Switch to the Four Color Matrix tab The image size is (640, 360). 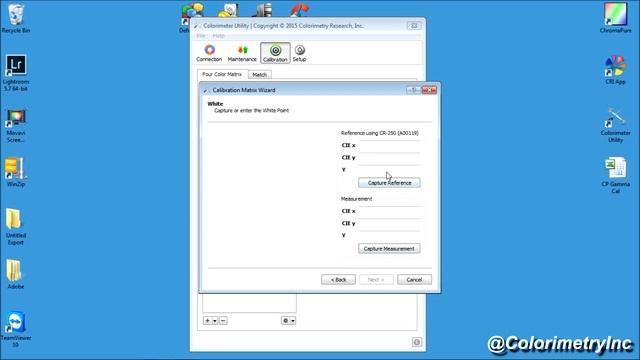[x=222, y=74]
